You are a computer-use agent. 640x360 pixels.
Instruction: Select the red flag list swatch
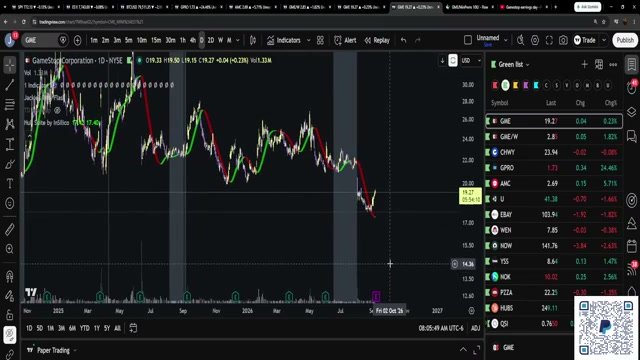(x=495, y=85)
